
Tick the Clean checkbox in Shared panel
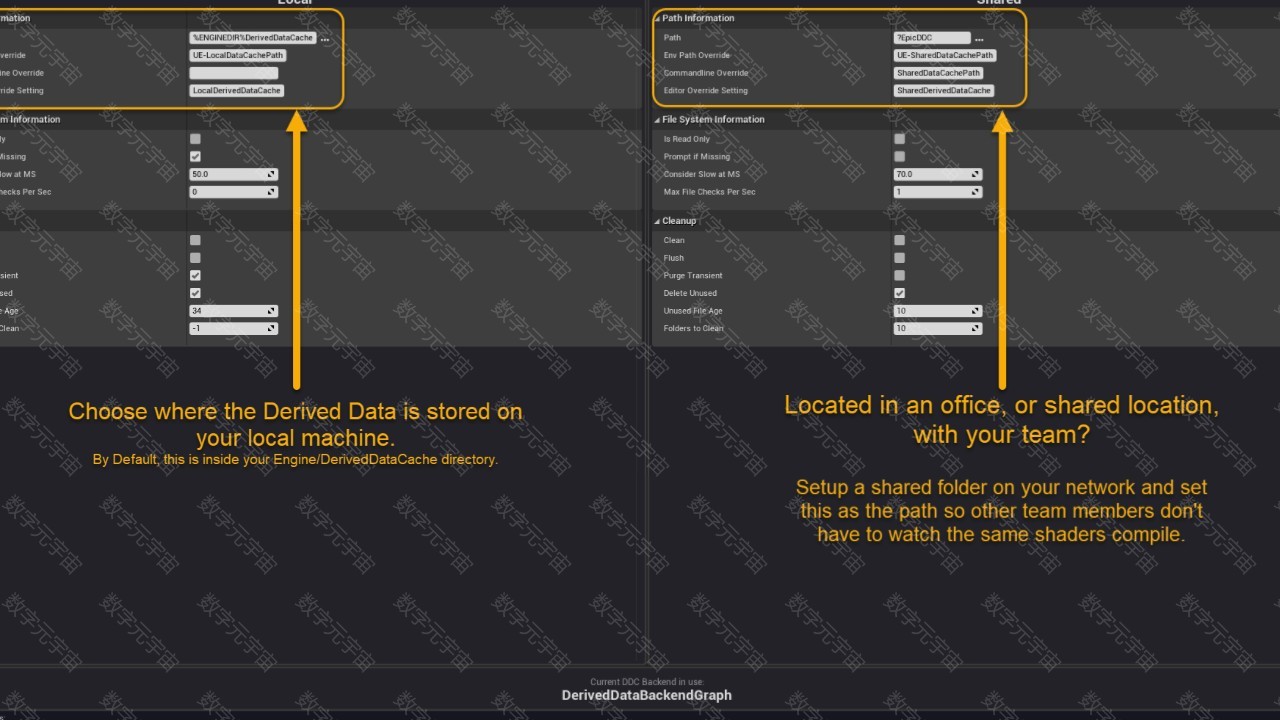click(899, 240)
